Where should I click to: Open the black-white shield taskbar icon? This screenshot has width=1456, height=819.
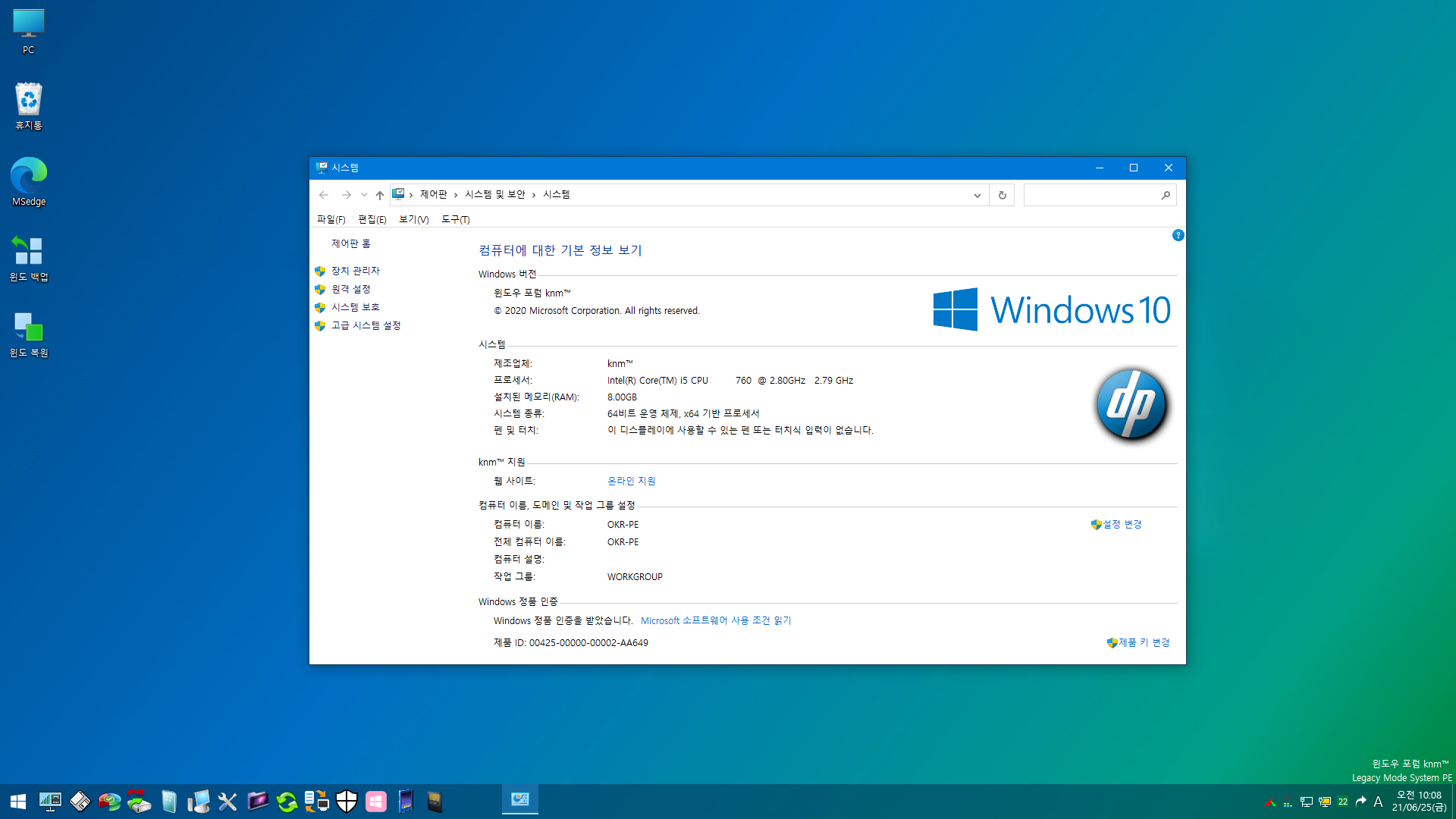[x=347, y=802]
